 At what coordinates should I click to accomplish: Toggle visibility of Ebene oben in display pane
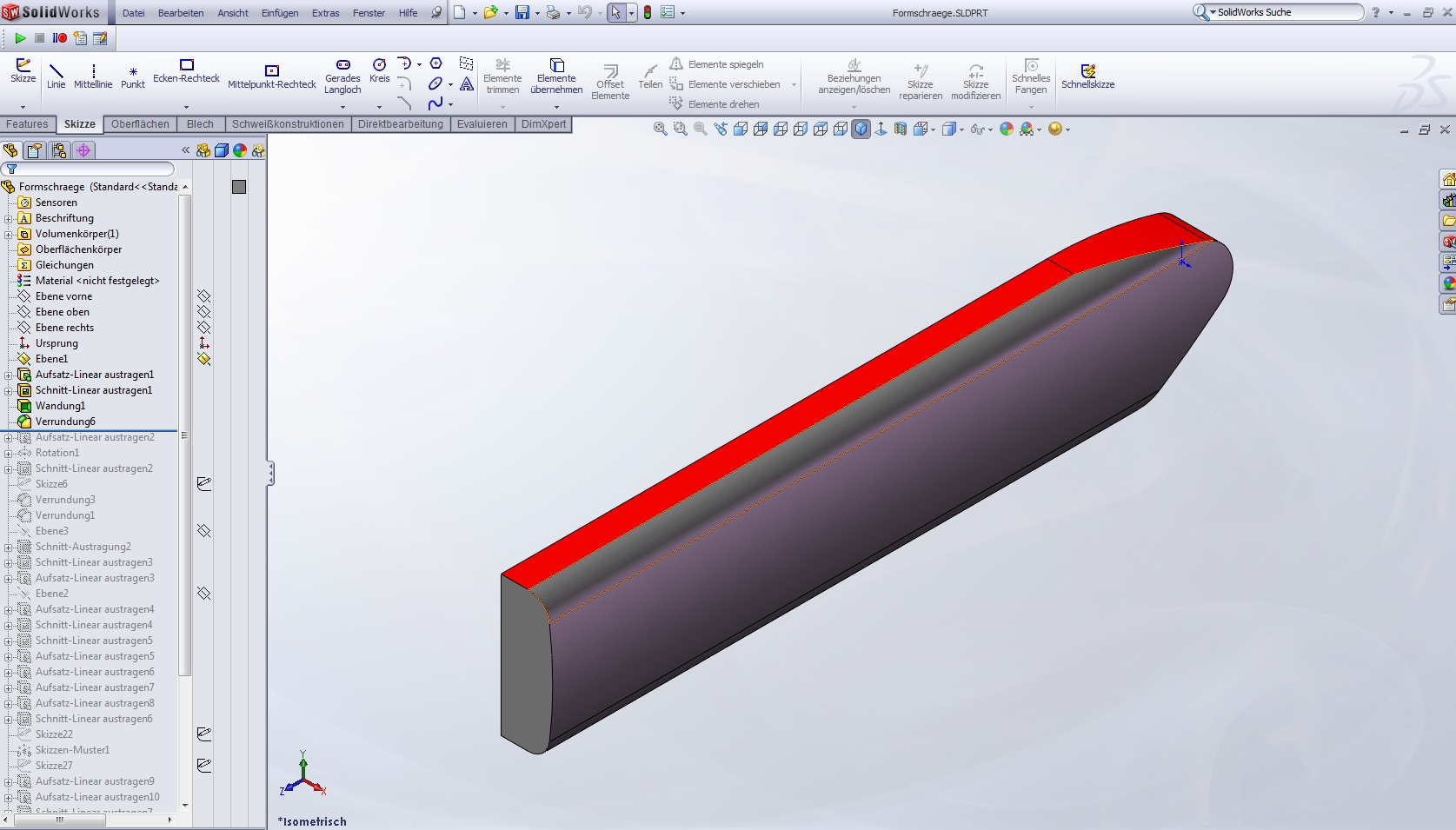pos(203,312)
